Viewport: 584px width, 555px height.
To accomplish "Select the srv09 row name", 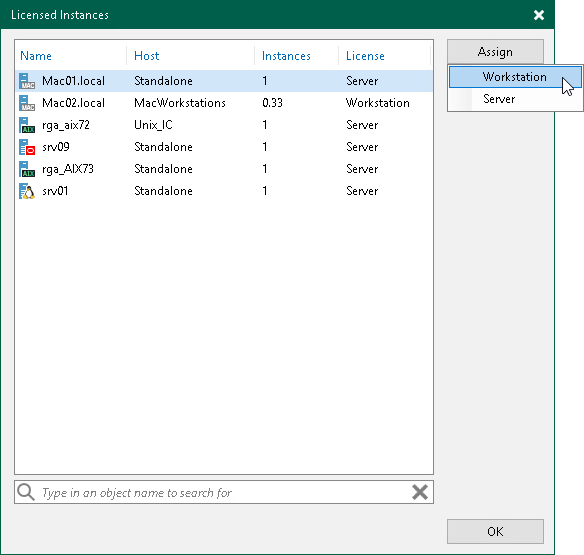I will (x=56, y=147).
